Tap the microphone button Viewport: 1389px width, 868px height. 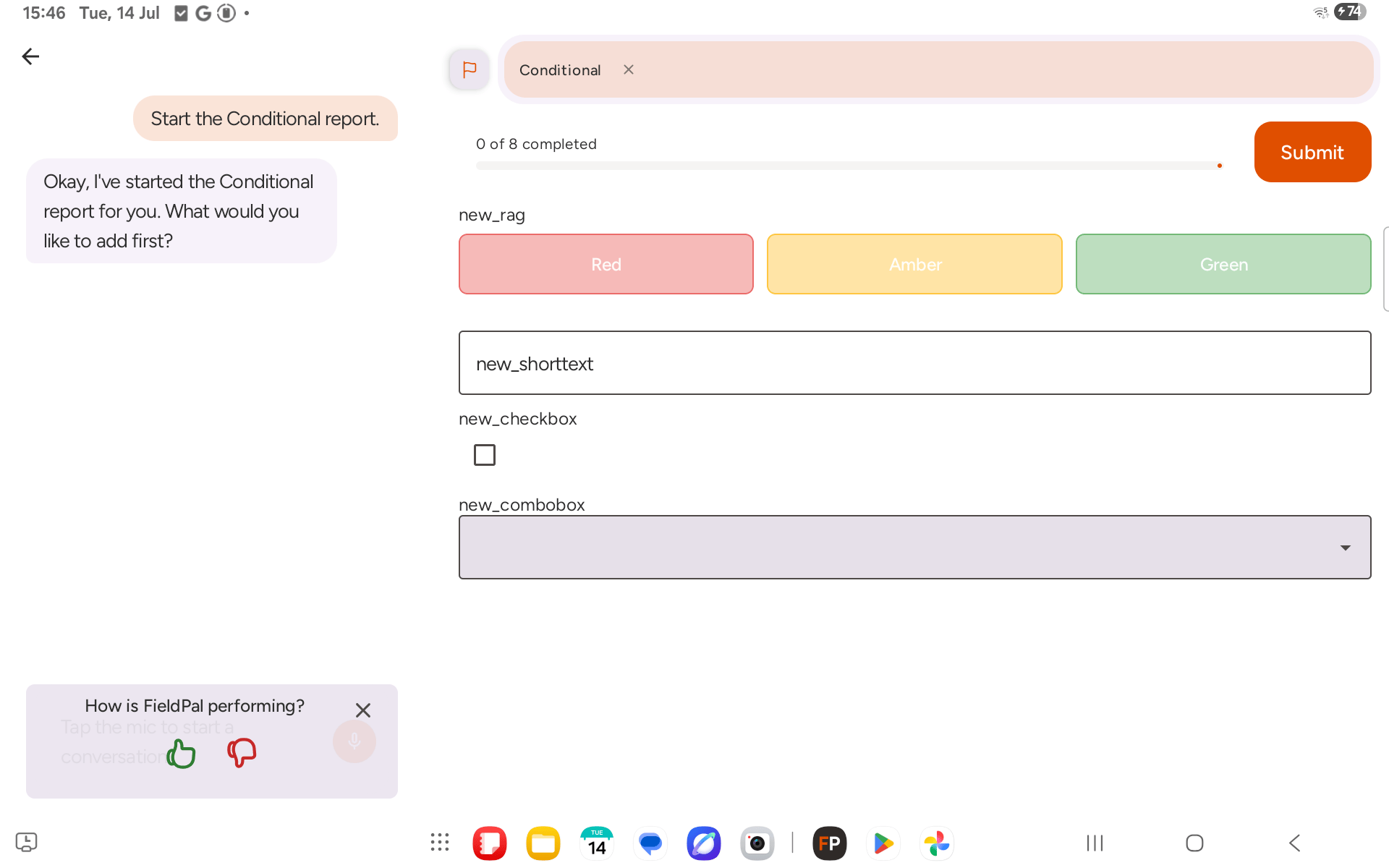pos(354,741)
